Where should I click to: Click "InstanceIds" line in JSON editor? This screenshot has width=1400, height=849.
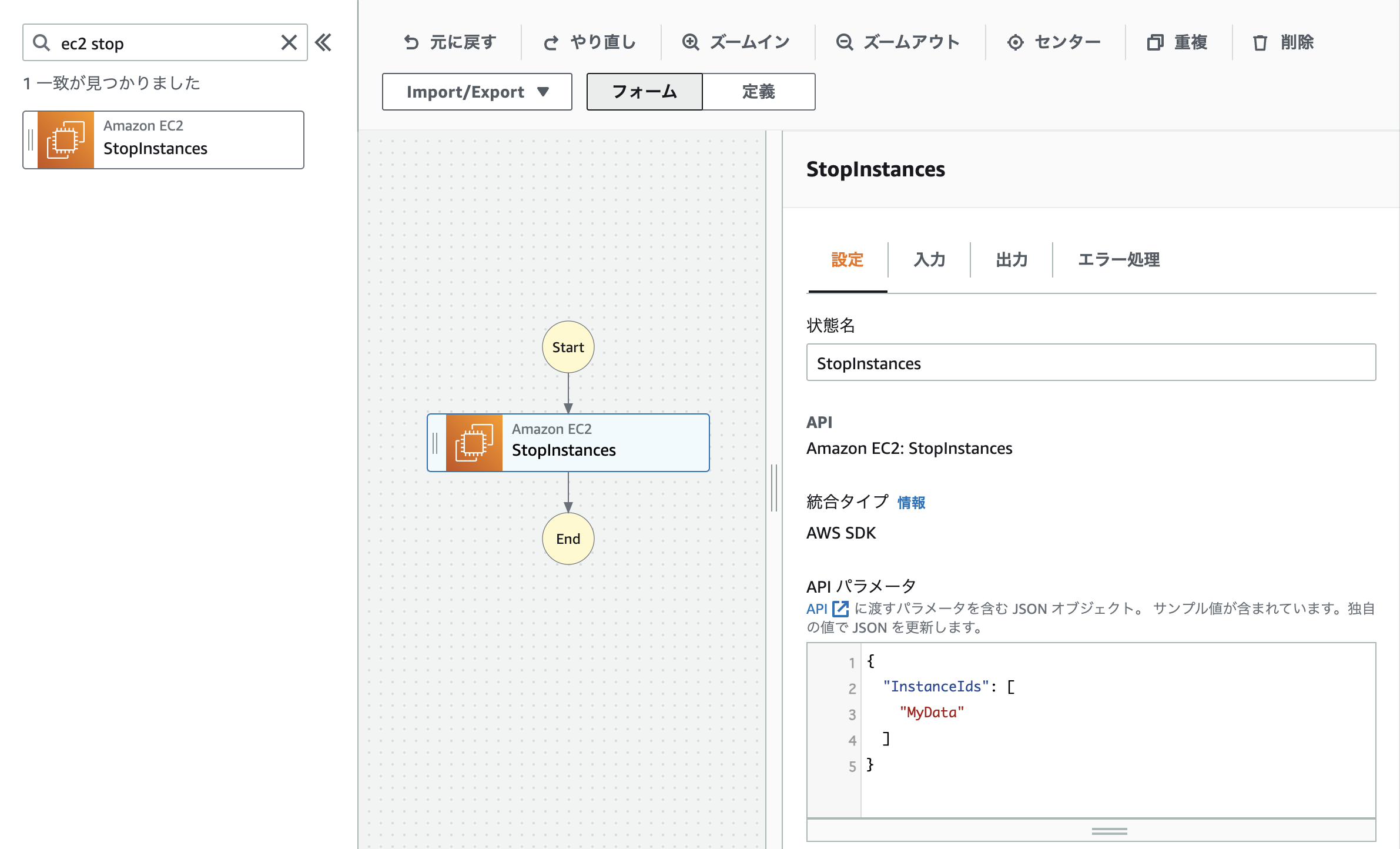pos(949,686)
